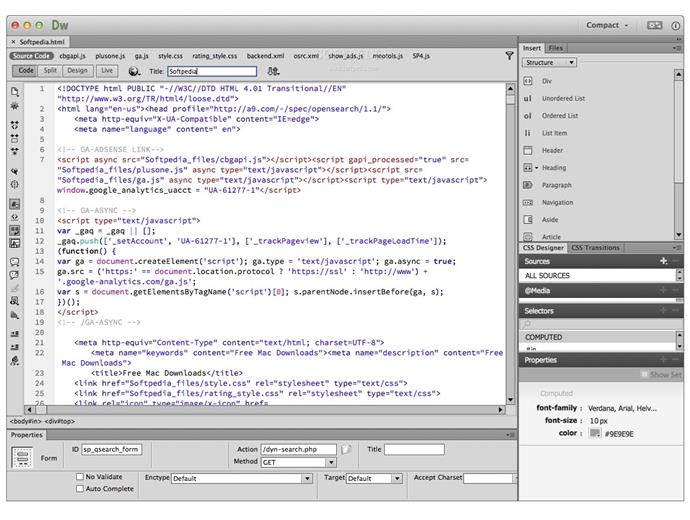Toggle Highlight Invalid Code icon
Image resolution: width=690 pixels, height=520 pixels.
pyautogui.click(x=15, y=217)
